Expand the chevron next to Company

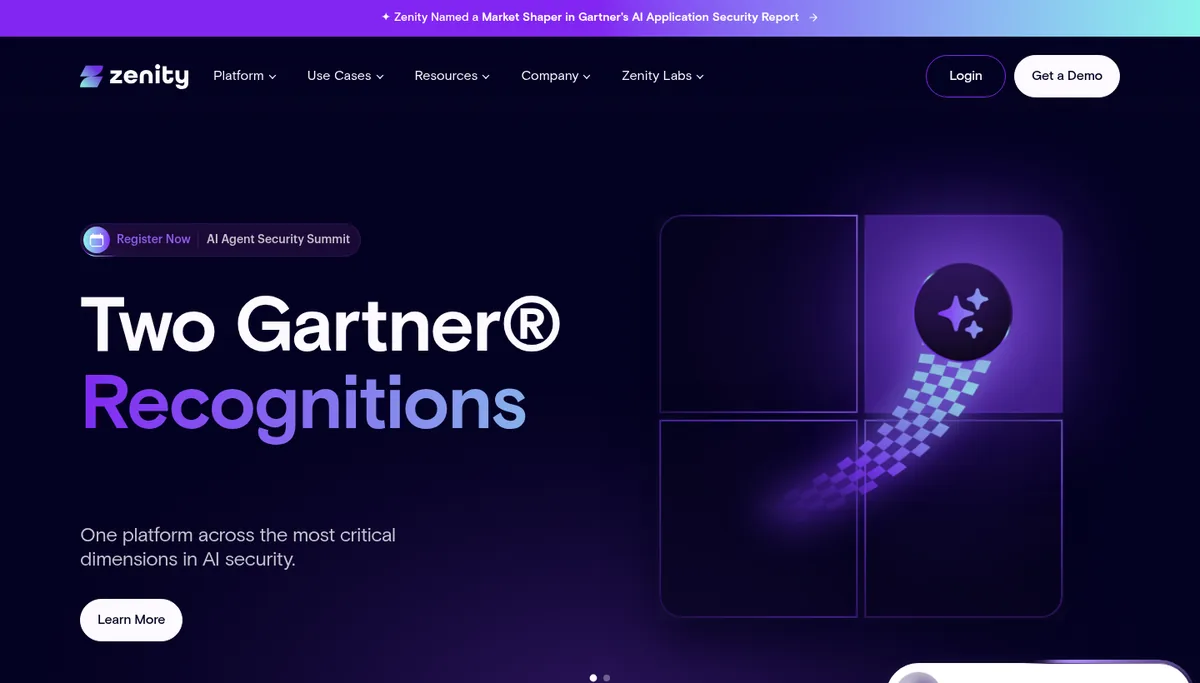[x=587, y=77]
